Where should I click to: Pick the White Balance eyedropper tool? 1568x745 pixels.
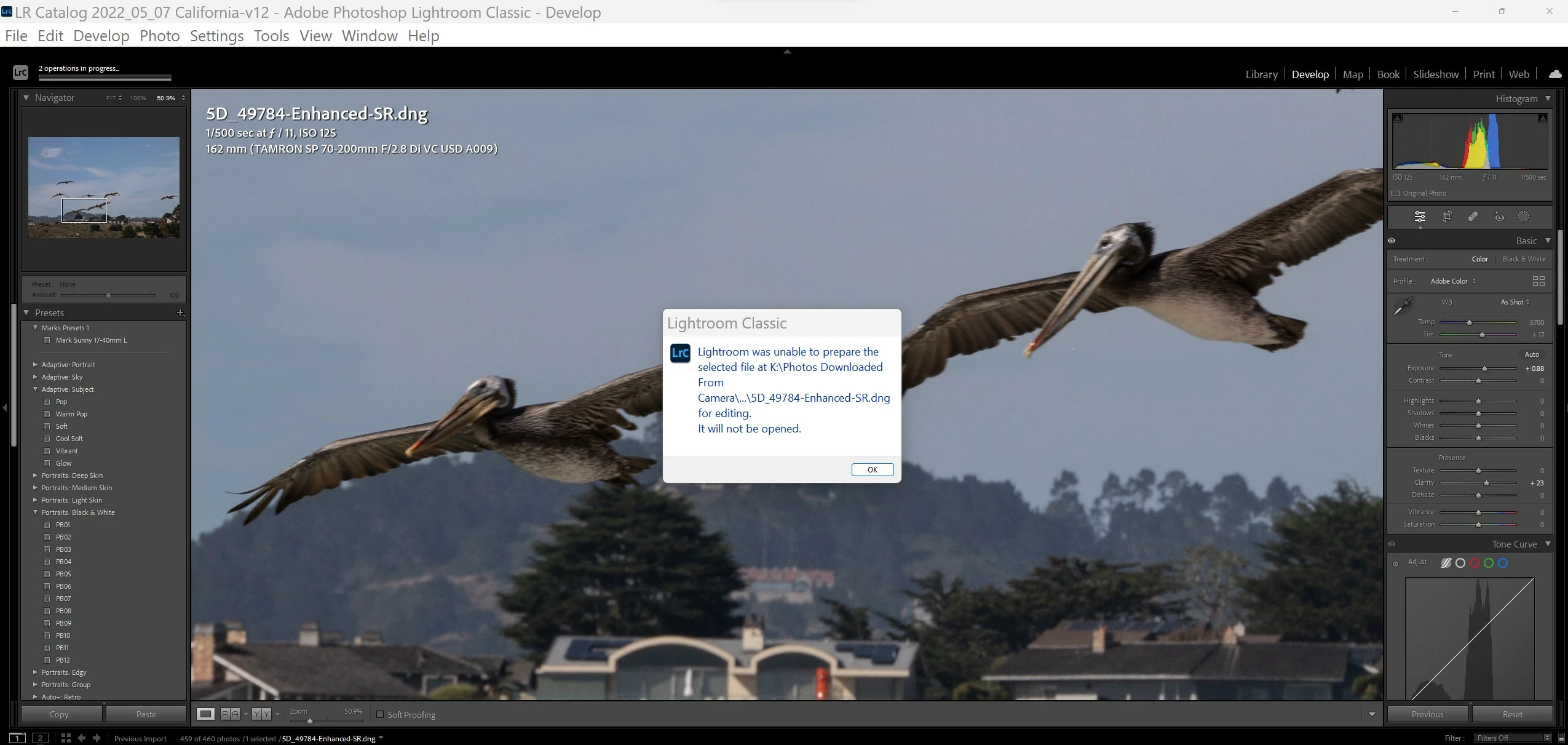tap(1403, 306)
